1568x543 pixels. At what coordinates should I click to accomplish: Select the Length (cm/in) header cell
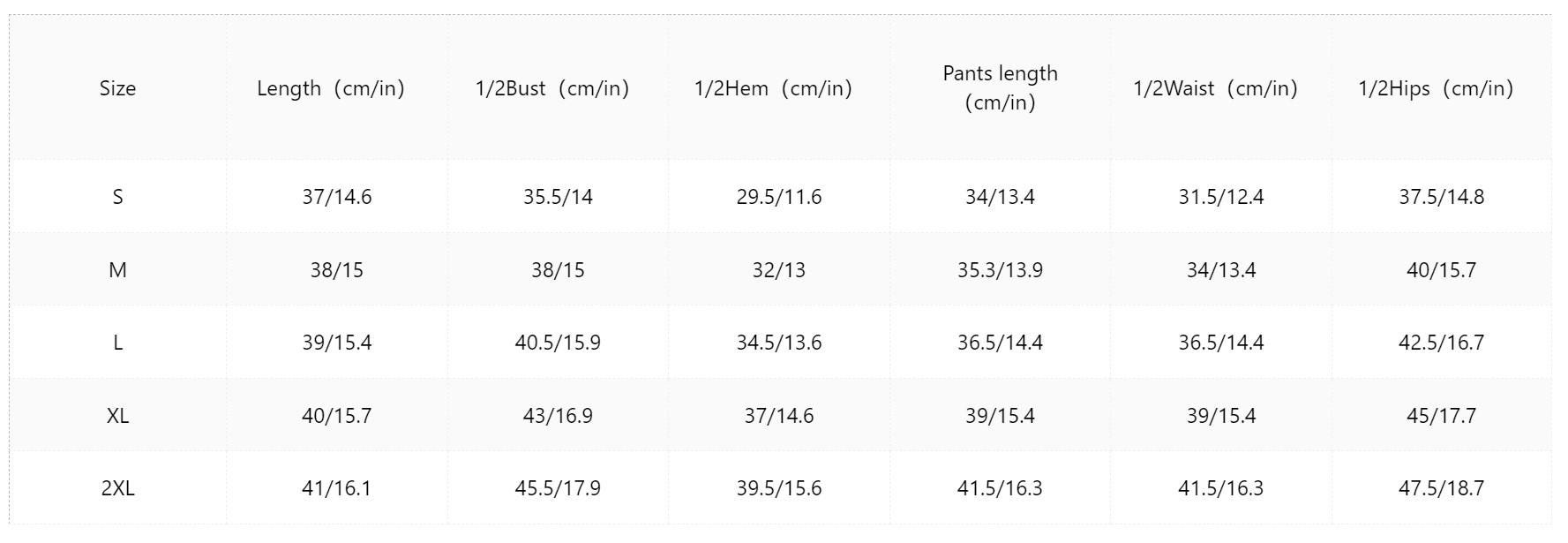click(x=336, y=88)
